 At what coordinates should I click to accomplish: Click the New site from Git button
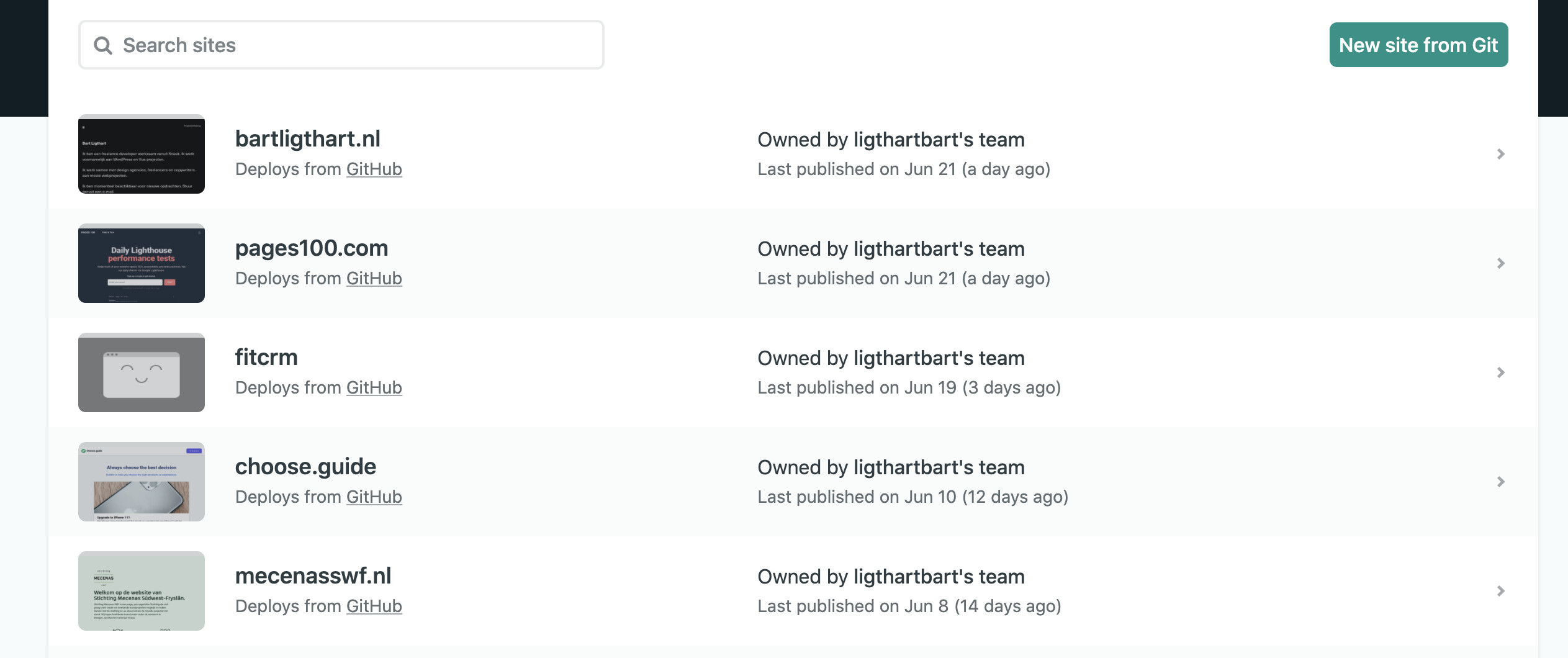[x=1418, y=45]
